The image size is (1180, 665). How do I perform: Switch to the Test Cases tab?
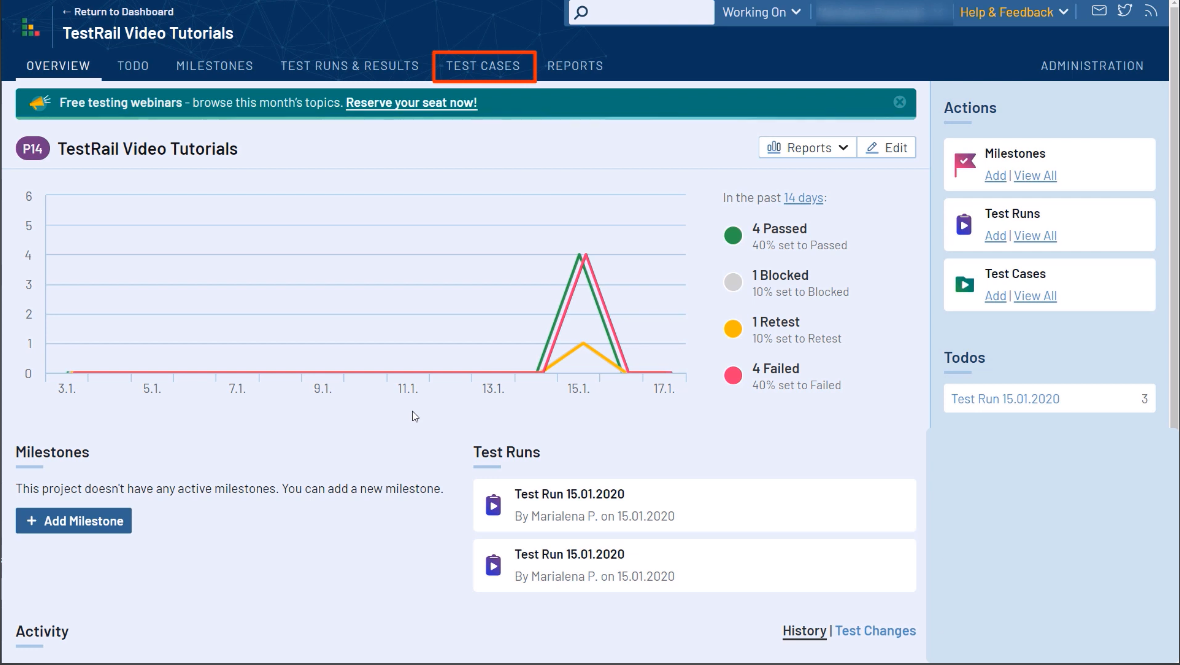tap(483, 66)
